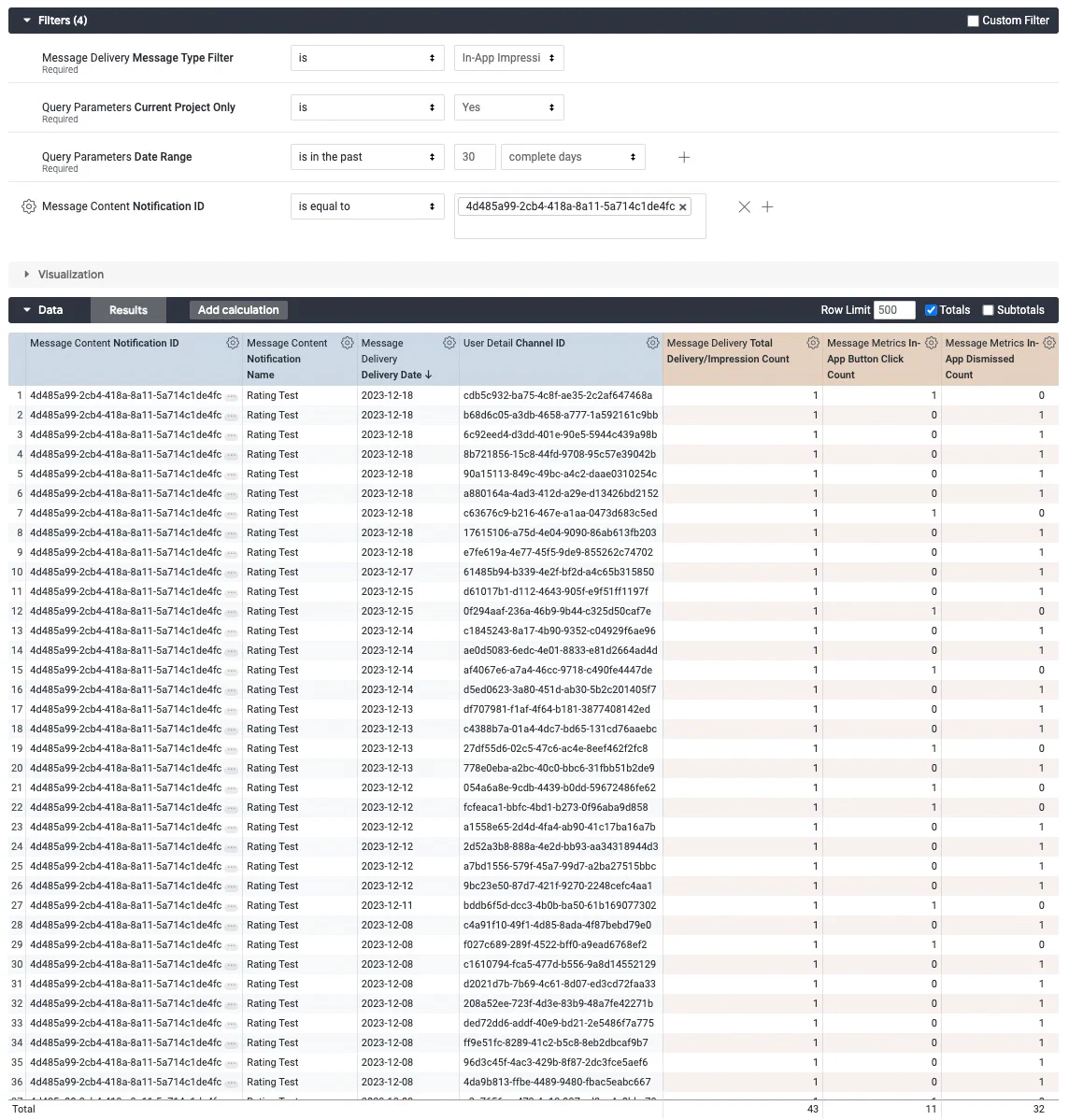Click gear icon beside the Notification ID filter
This screenshot has width=1069, height=1120.
[x=27, y=206]
